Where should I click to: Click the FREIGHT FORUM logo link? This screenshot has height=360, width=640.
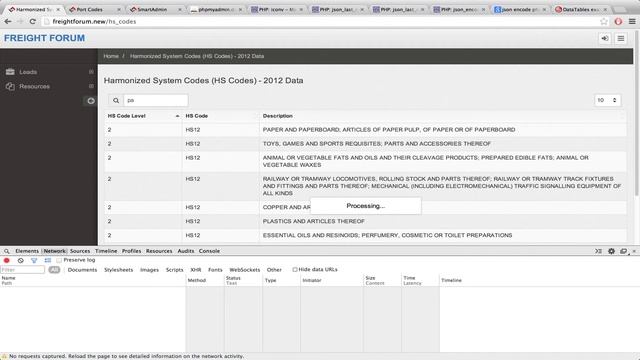(x=44, y=38)
